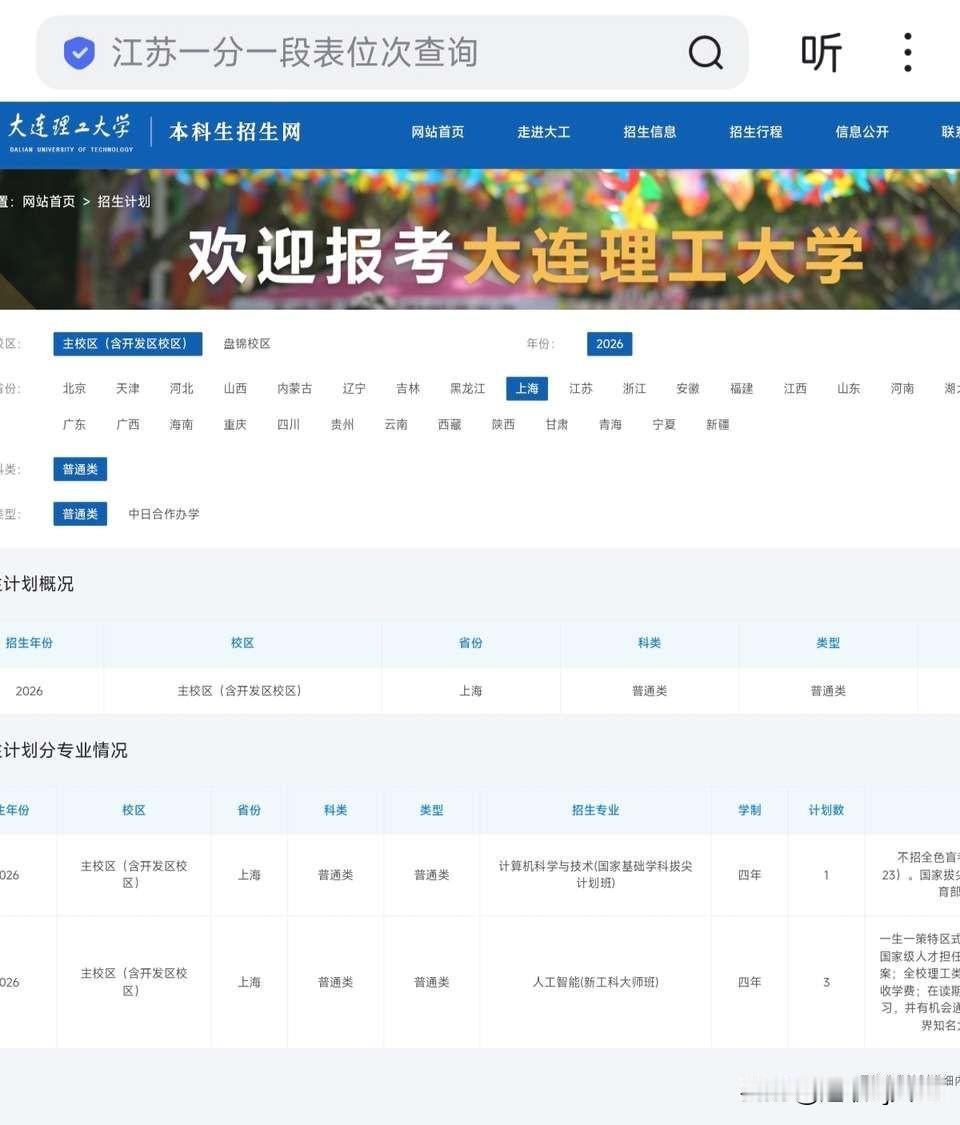960x1125 pixels.
Task: Click 本科生招生网 site title
Action: pyautogui.click(x=235, y=132)
